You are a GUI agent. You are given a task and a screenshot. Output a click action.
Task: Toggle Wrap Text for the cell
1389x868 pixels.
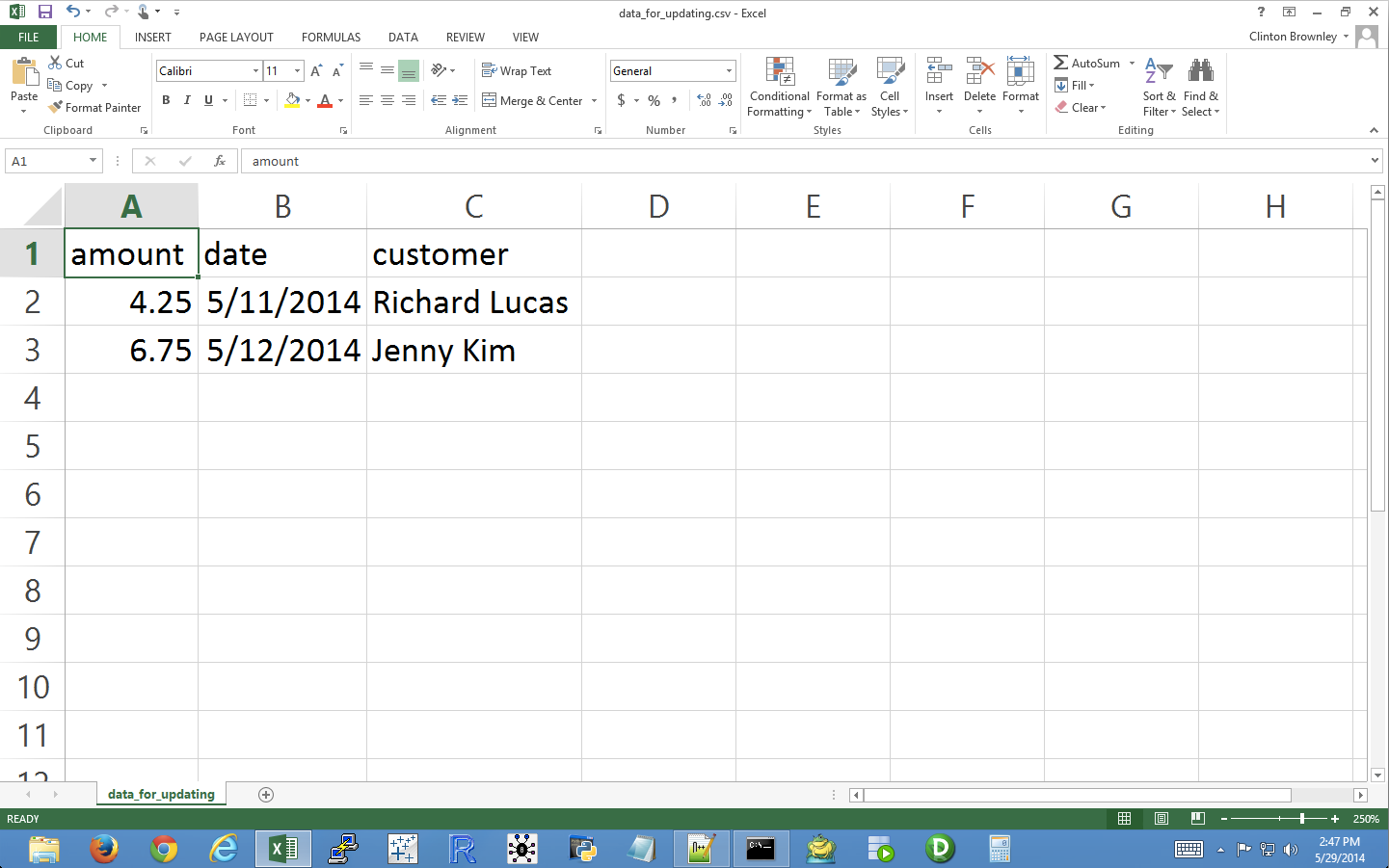pos(517,70)
